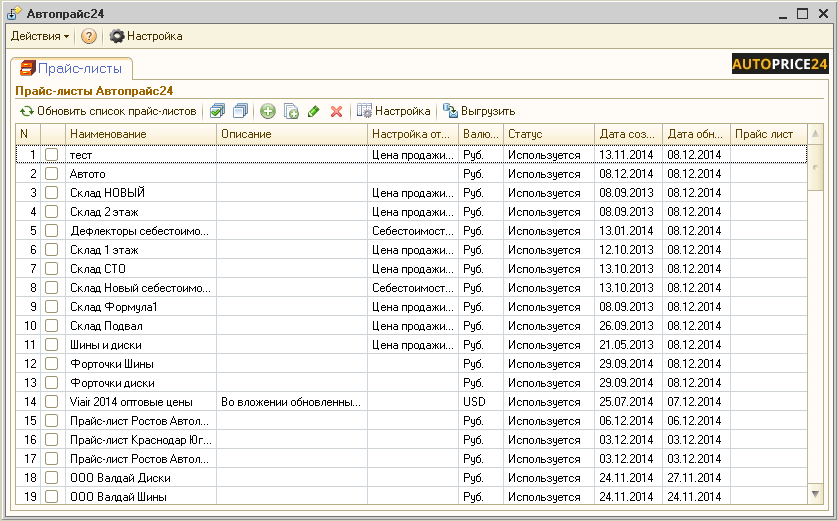Click the Описание column header
This screenshot has width=838, height=521.
coord(292,134)
